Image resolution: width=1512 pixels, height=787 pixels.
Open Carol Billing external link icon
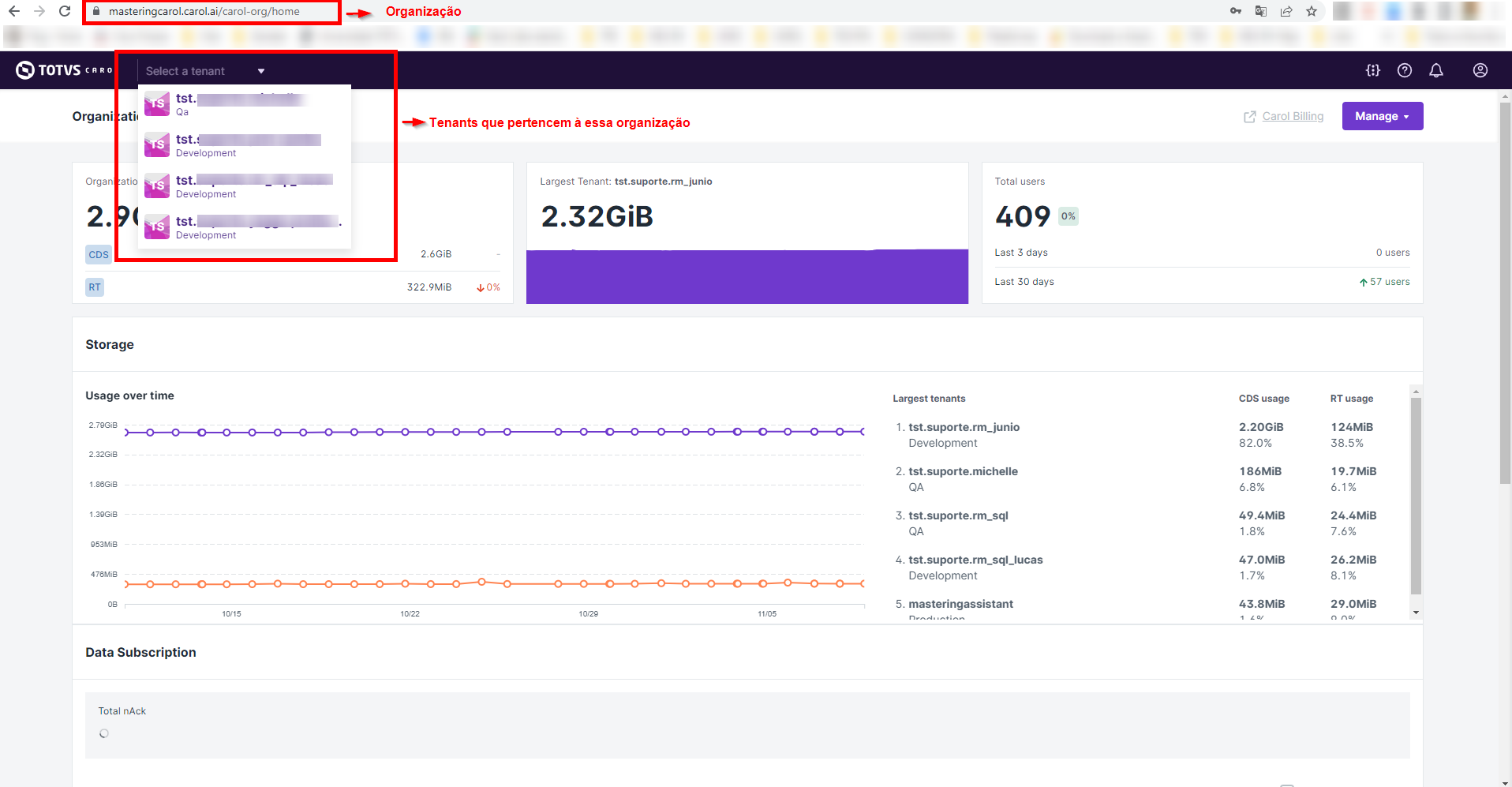(x=1250, y=116)
